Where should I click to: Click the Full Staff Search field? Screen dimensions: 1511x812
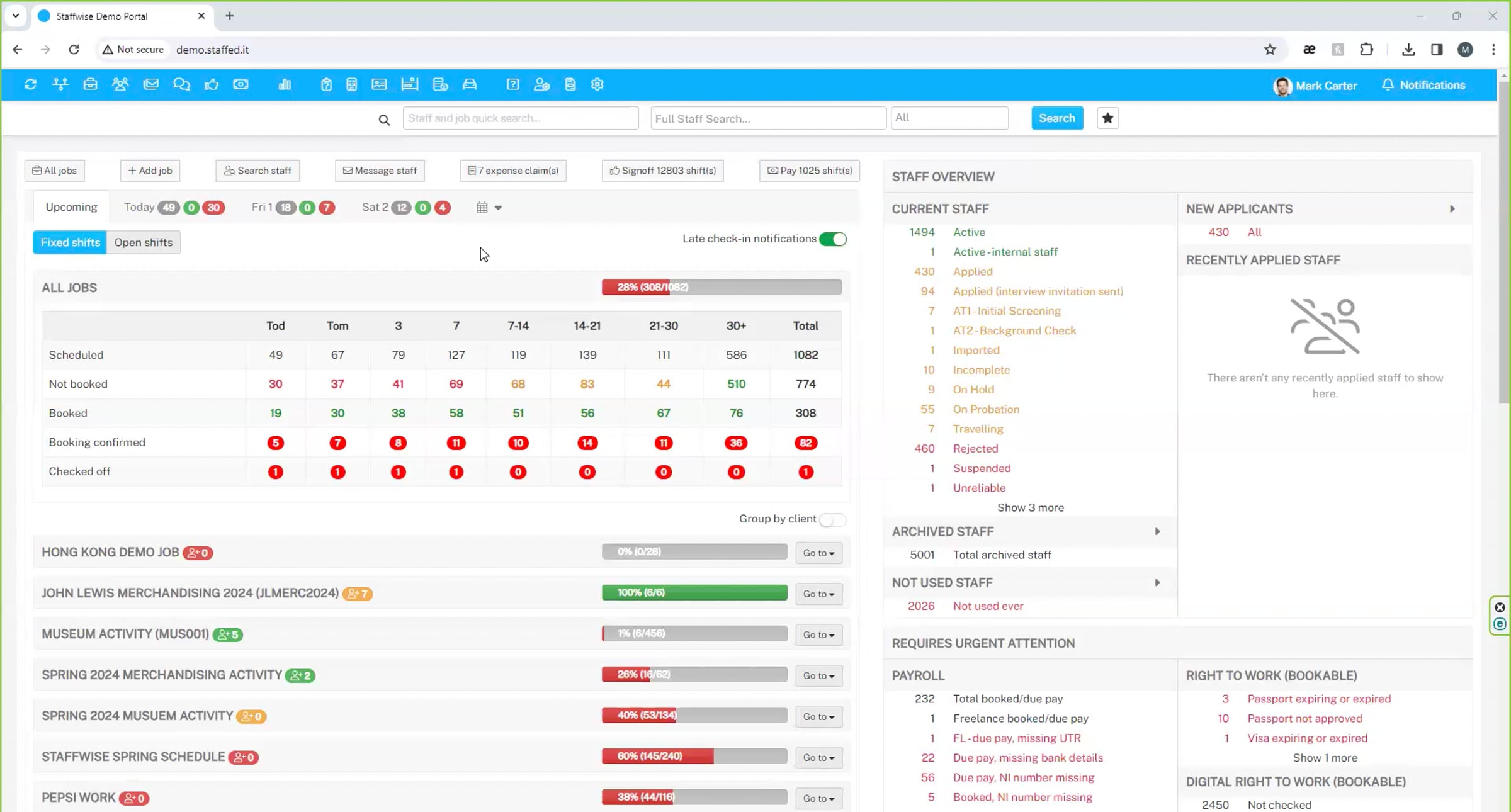pyautogui.click(x=768, y=118)
